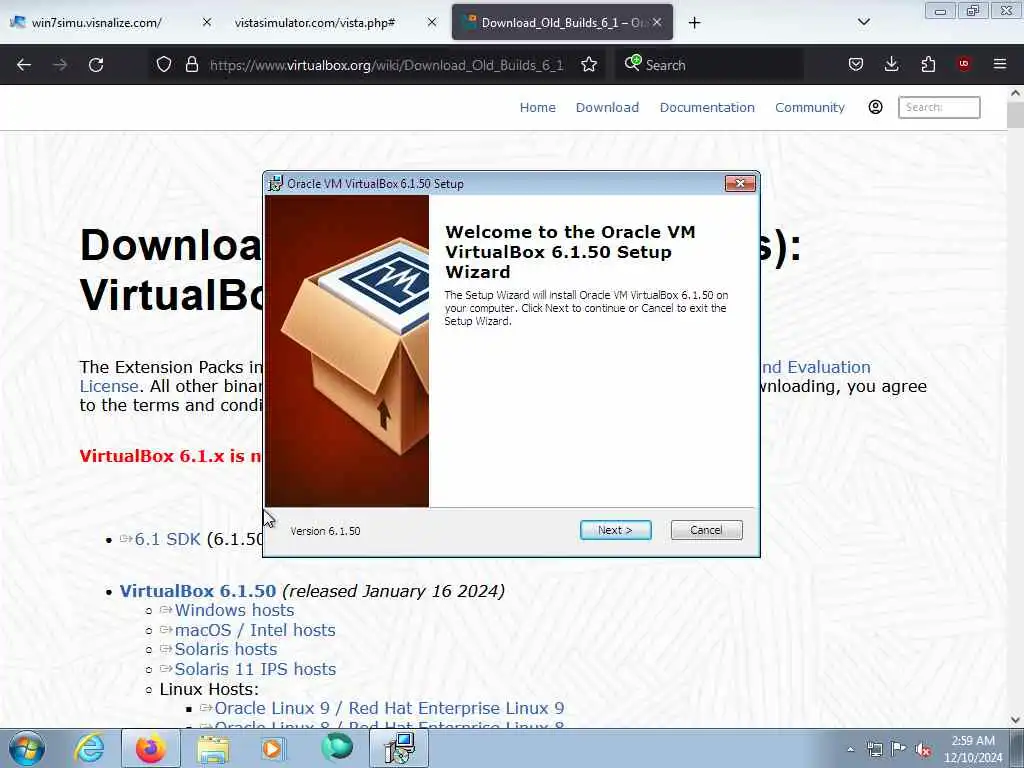Close the Oracle VM VirtualBox Setup dialog

[x=740, y=184]
